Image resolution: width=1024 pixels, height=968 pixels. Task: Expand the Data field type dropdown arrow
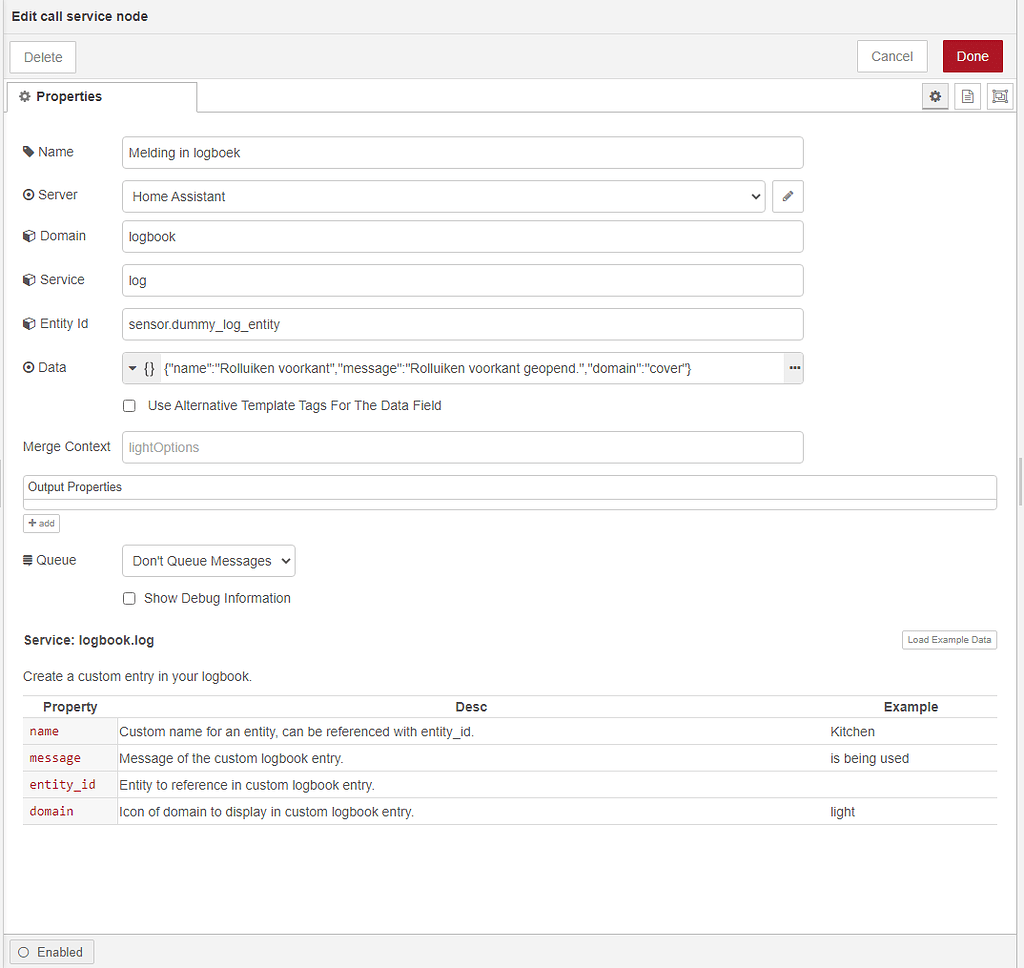coord(131,368)
